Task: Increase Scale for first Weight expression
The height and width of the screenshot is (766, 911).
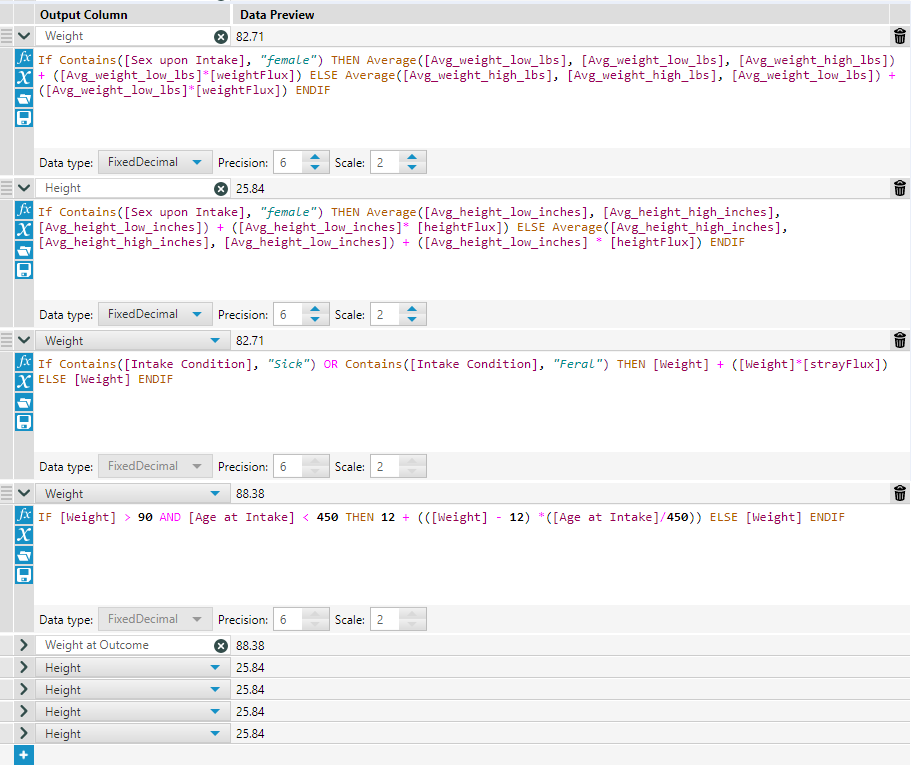Action: pyautogui.click(x=412, y=157)
